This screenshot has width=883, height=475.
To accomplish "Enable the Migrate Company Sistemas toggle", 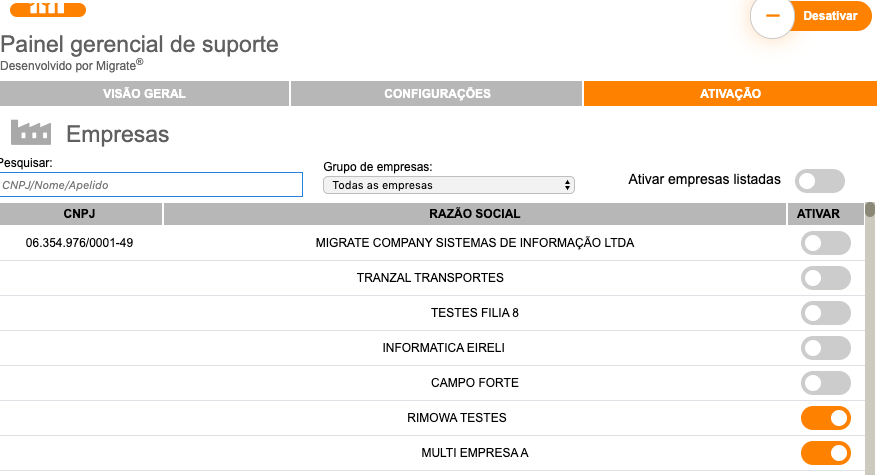I will coord(826,243).
